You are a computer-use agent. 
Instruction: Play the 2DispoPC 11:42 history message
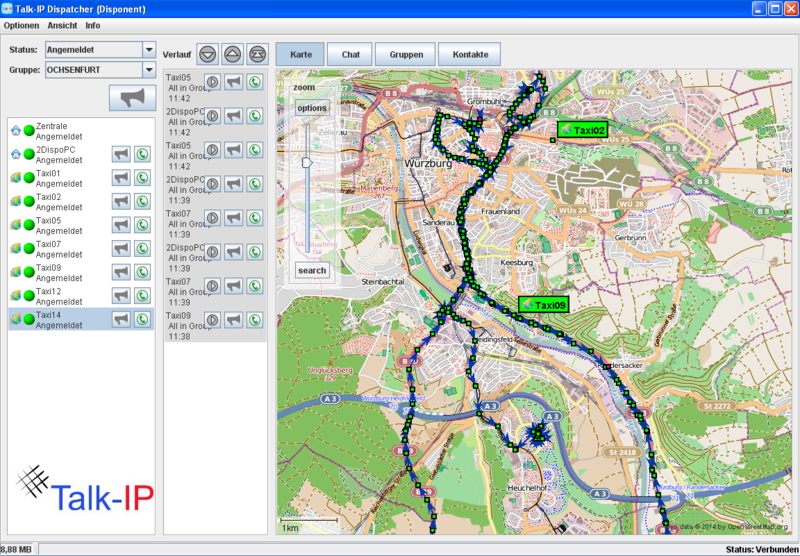[212, 116]
